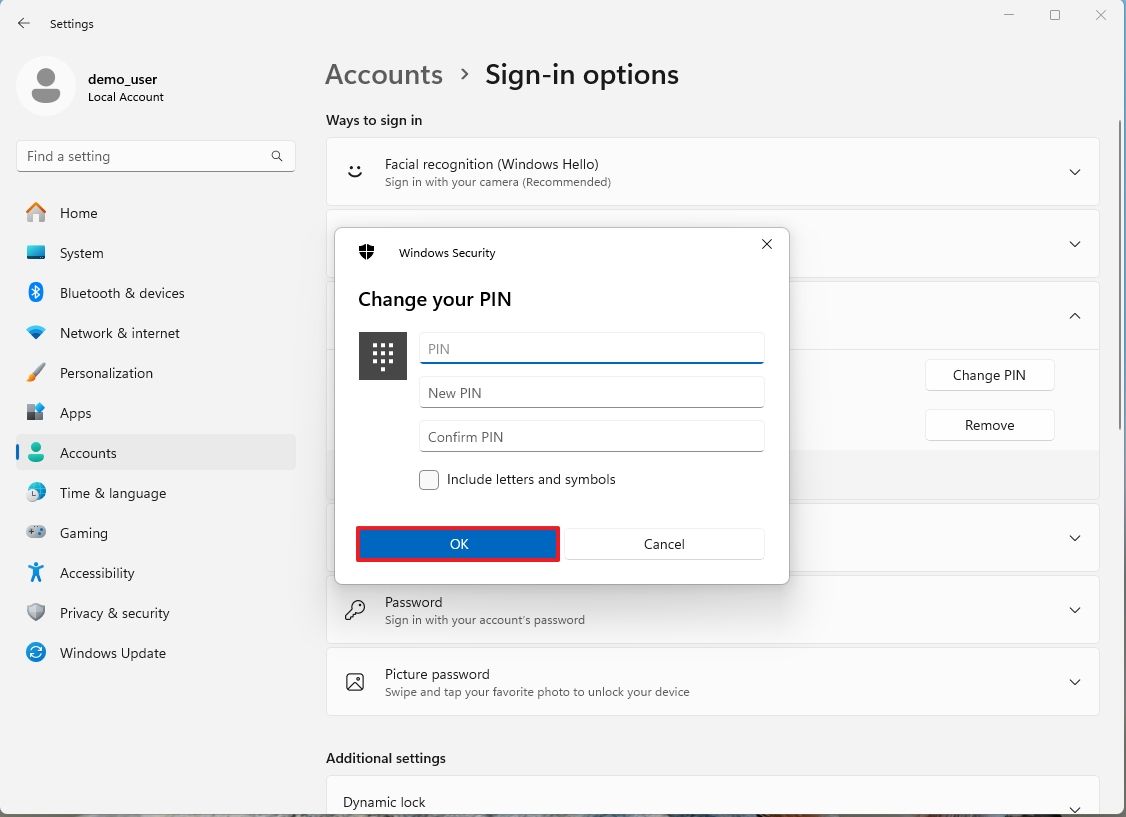Click the Remove PIN button
Viewport: 1126px width, 817px height.
coord(989,425)
